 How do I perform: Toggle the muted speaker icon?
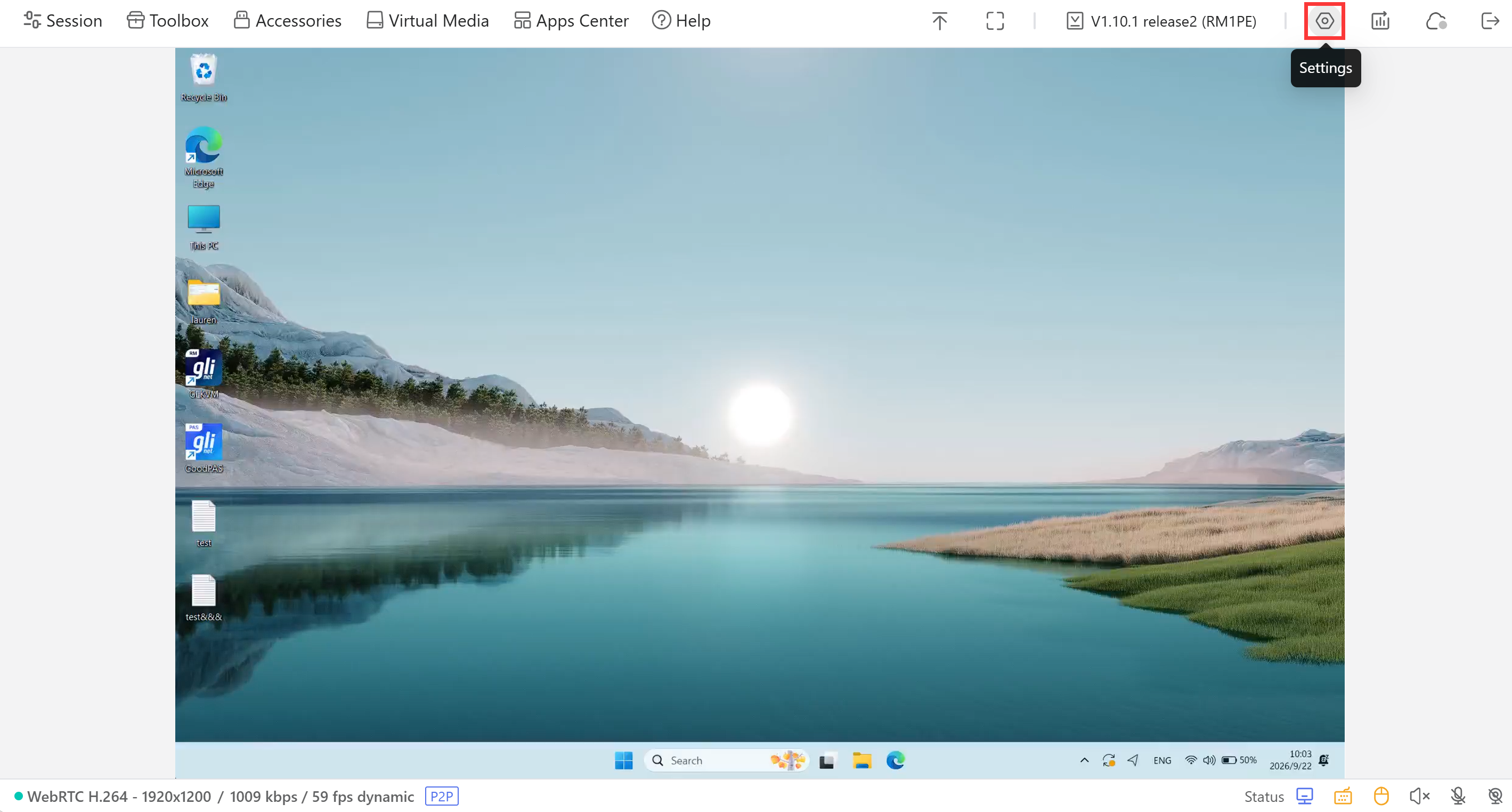click(1420, 796)
